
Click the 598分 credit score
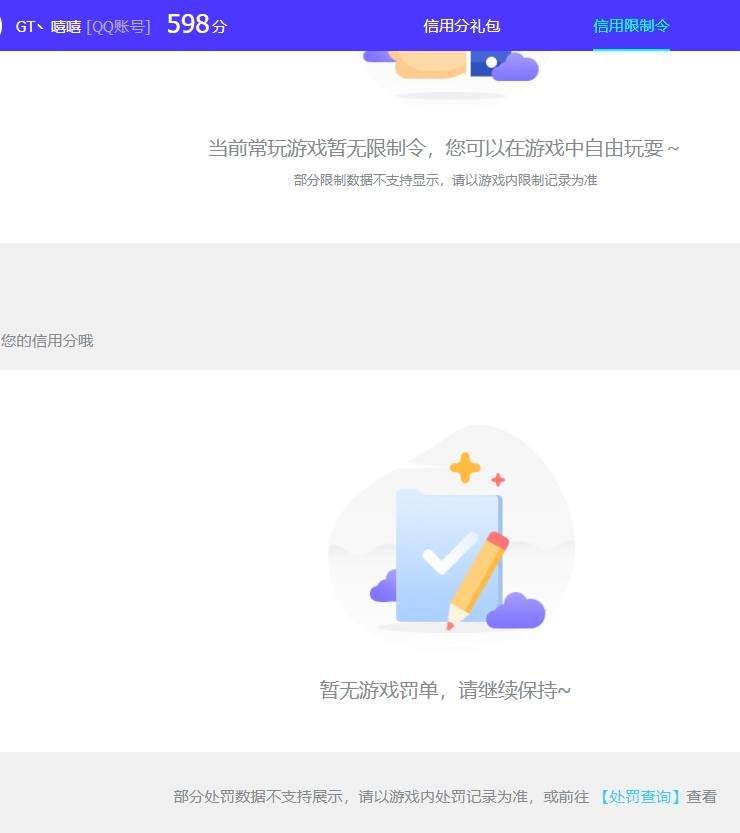pyautogui.click(x=197, y=24)
